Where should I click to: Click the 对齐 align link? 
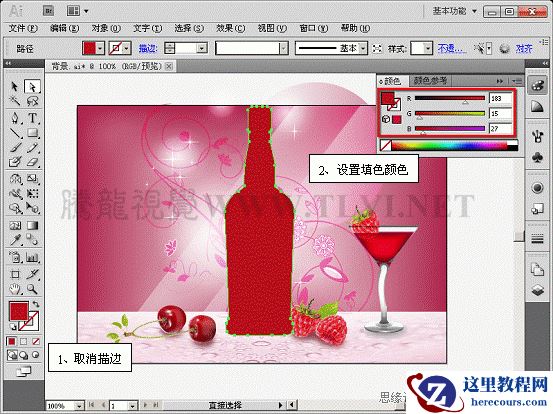(524, 48)
